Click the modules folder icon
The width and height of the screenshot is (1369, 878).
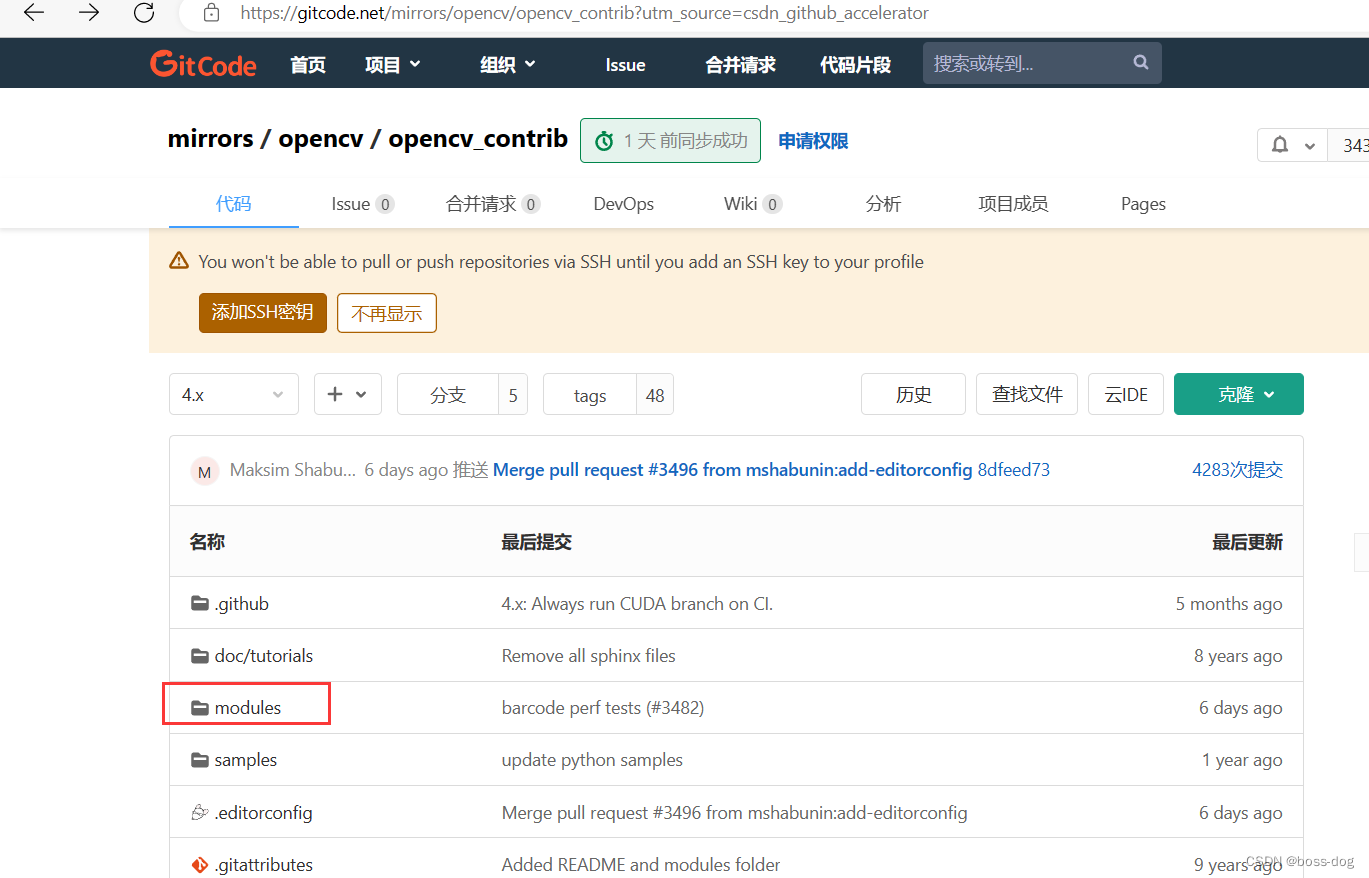coord(199,708)
